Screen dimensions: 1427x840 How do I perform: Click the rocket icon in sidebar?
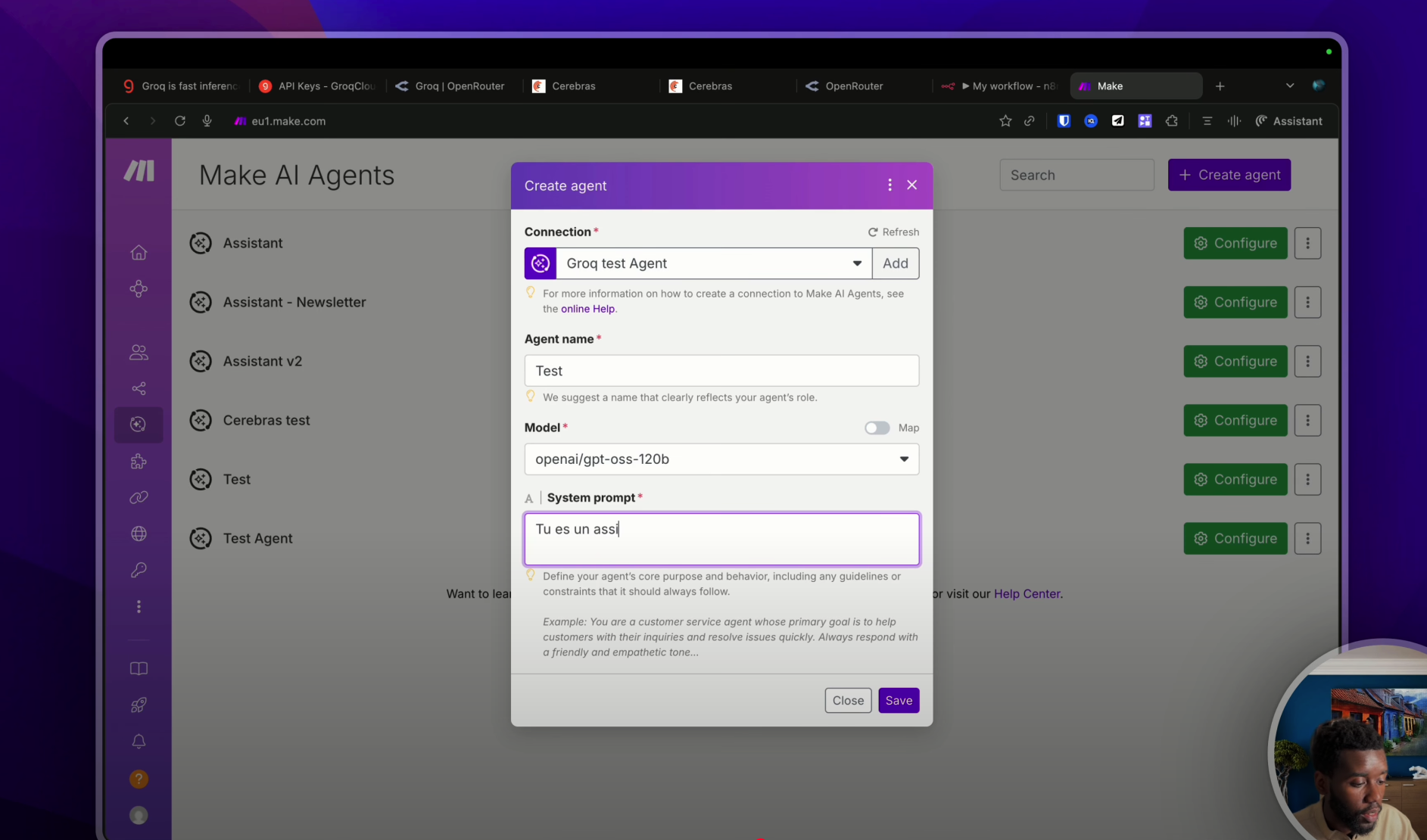pyautogui.click(x=139, y=705)
